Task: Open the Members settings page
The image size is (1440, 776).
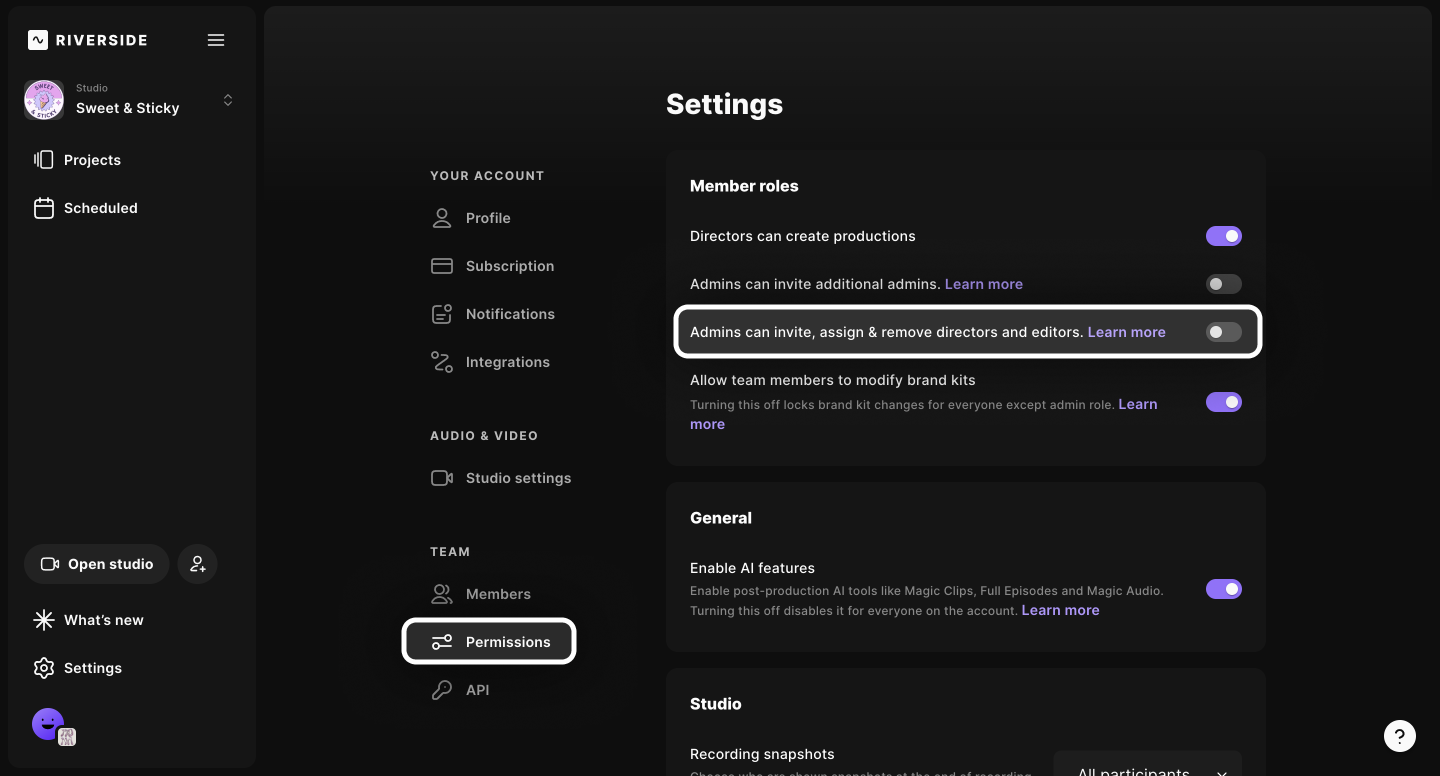Action: pos(497,594)
